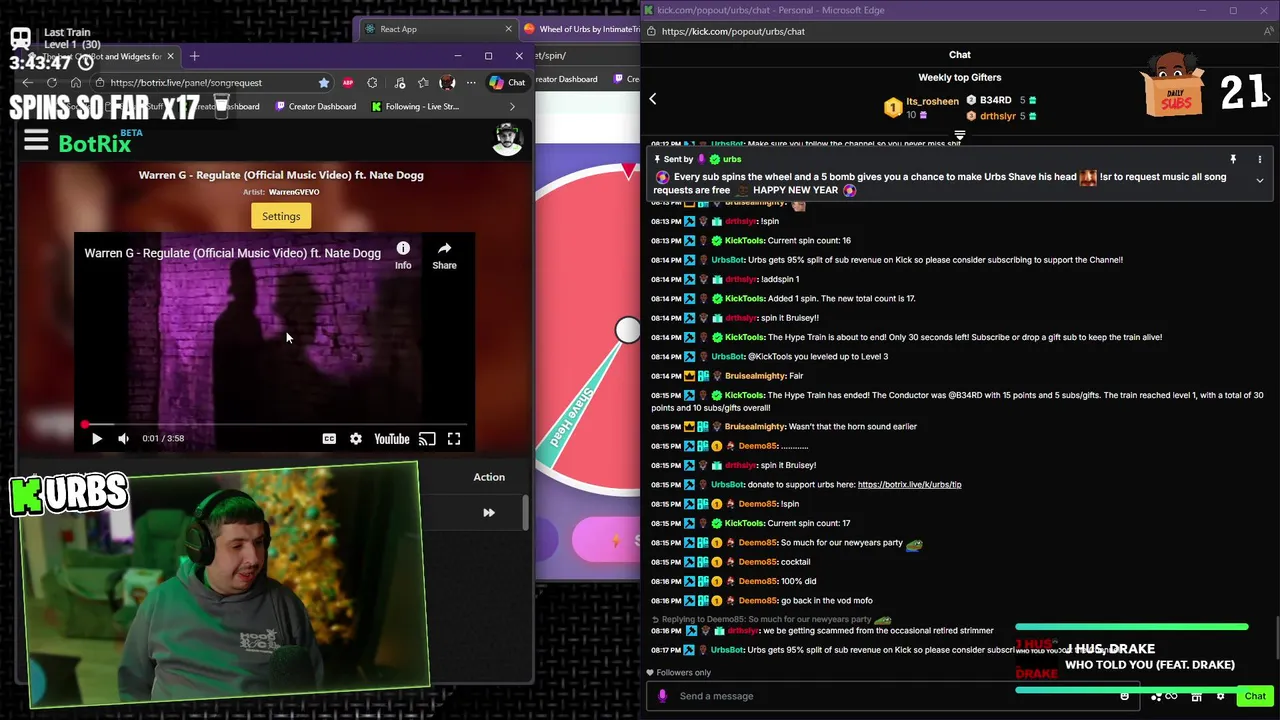Image resolution: width=1280 pixels, height=720 pixels.
Task: Open the ABP adblock extension
Action: [x=348, y=82]
